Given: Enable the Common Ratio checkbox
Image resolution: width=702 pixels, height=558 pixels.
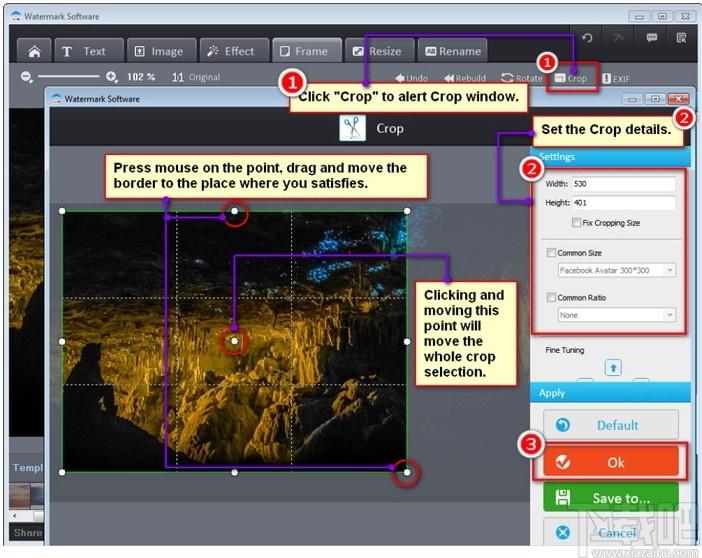Looking at the screenshot, I should pos(551,297).
